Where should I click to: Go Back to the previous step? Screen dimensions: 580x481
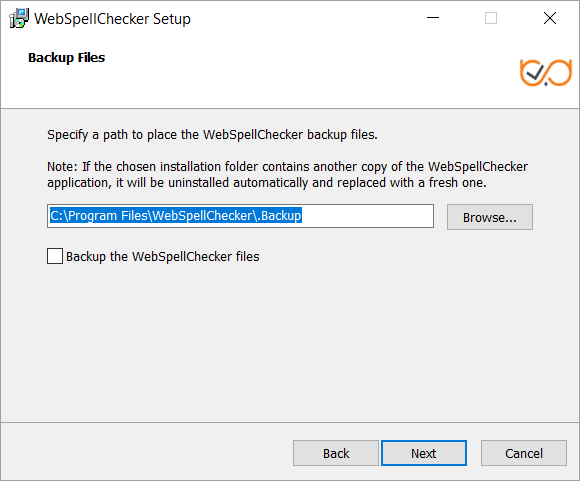click(x=336, y=453)
